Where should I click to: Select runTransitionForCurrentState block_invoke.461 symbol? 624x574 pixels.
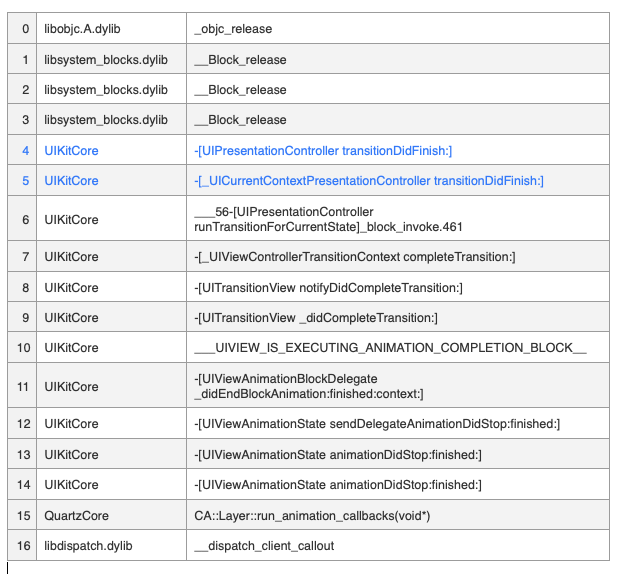[328, 219]
